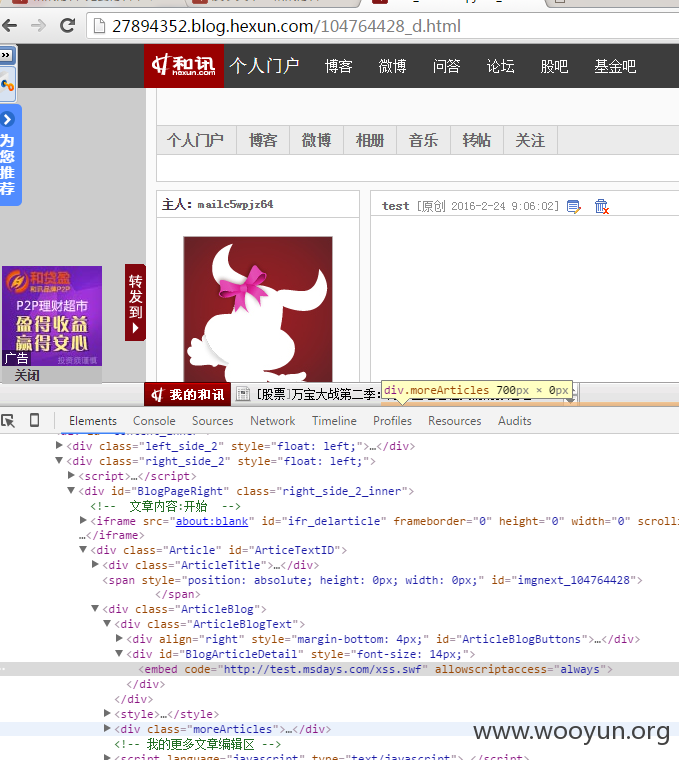Reload the page with refresh icon
This screenshot has height=760, width=679.
coord(67,25)
